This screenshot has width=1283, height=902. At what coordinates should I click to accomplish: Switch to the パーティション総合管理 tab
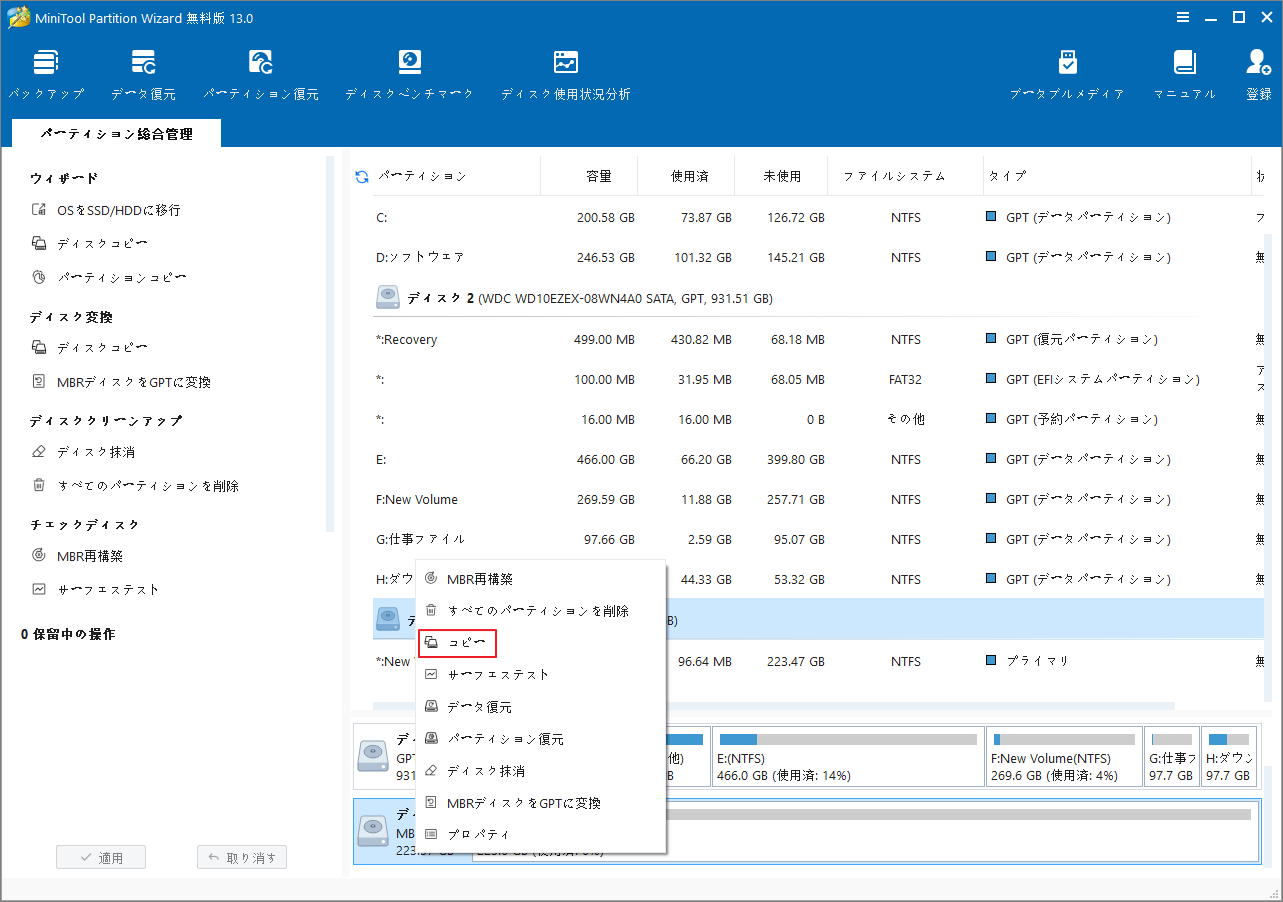(115, 132)
